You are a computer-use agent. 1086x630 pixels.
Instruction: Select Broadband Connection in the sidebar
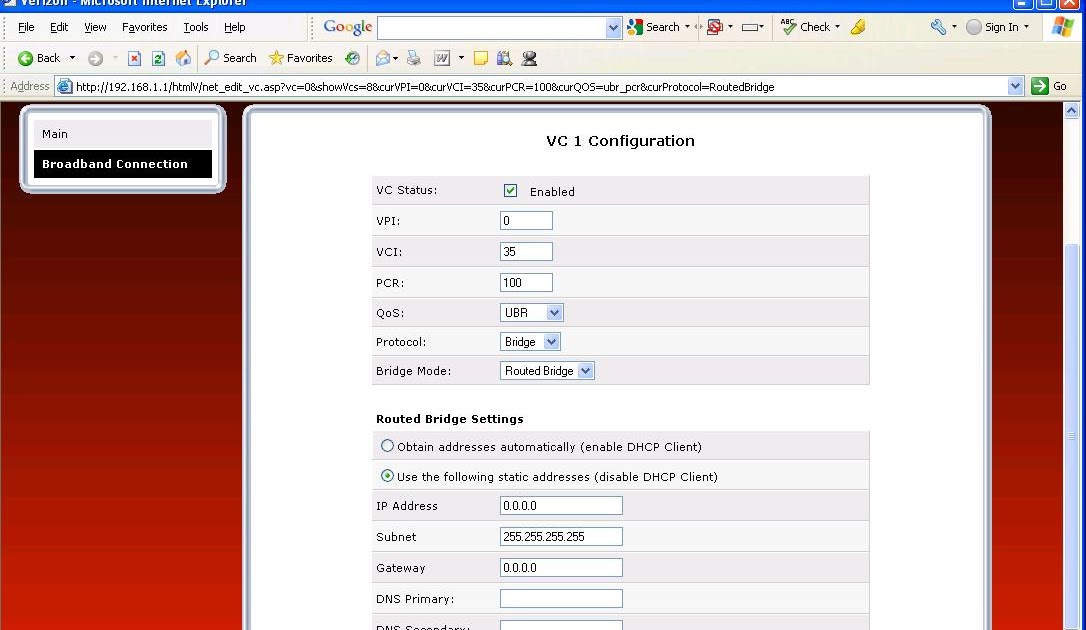(123, 164)
